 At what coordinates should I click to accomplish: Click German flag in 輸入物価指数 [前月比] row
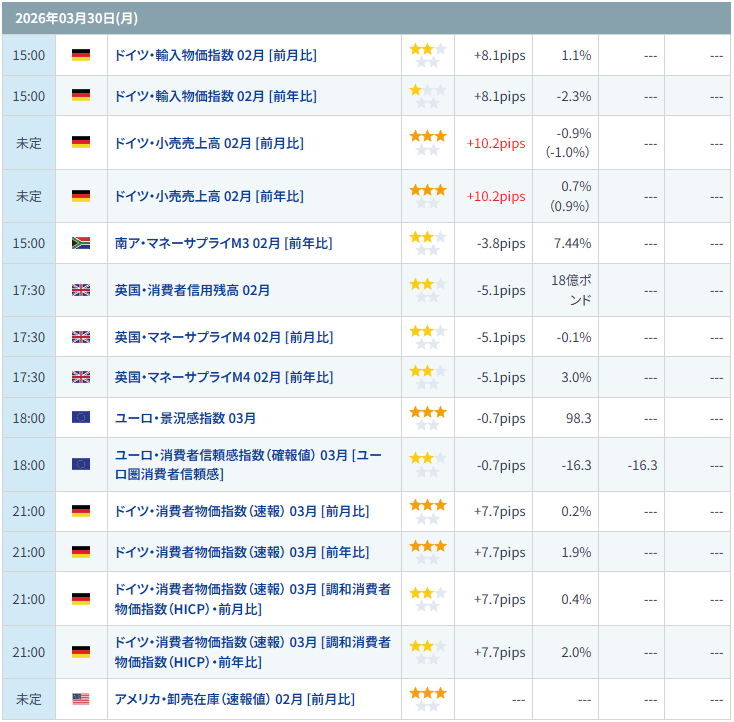point(81,55)
